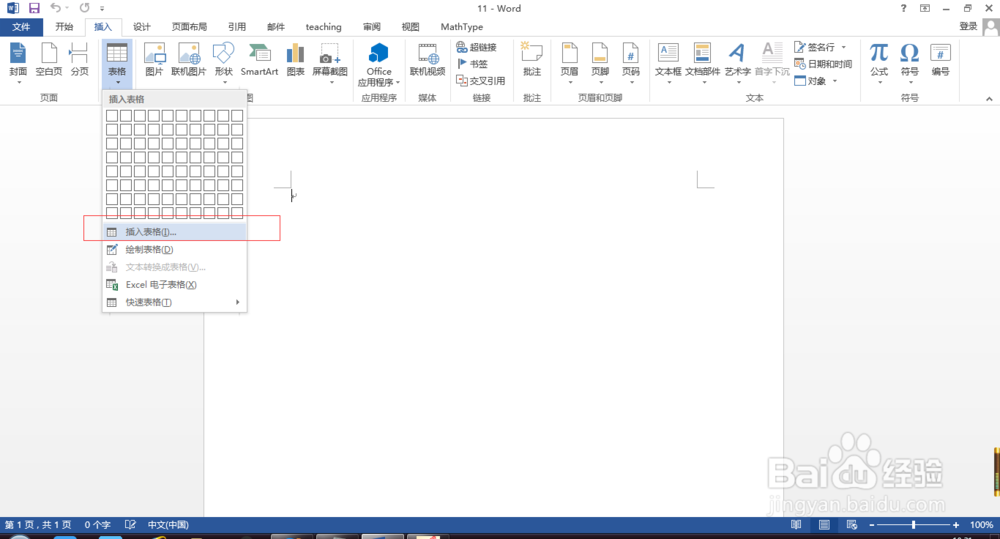The image size is (1000, 539).
Task: Open Office apps (应用程序) dropdown
Action: pyautogui.click(x=379, y=64)
